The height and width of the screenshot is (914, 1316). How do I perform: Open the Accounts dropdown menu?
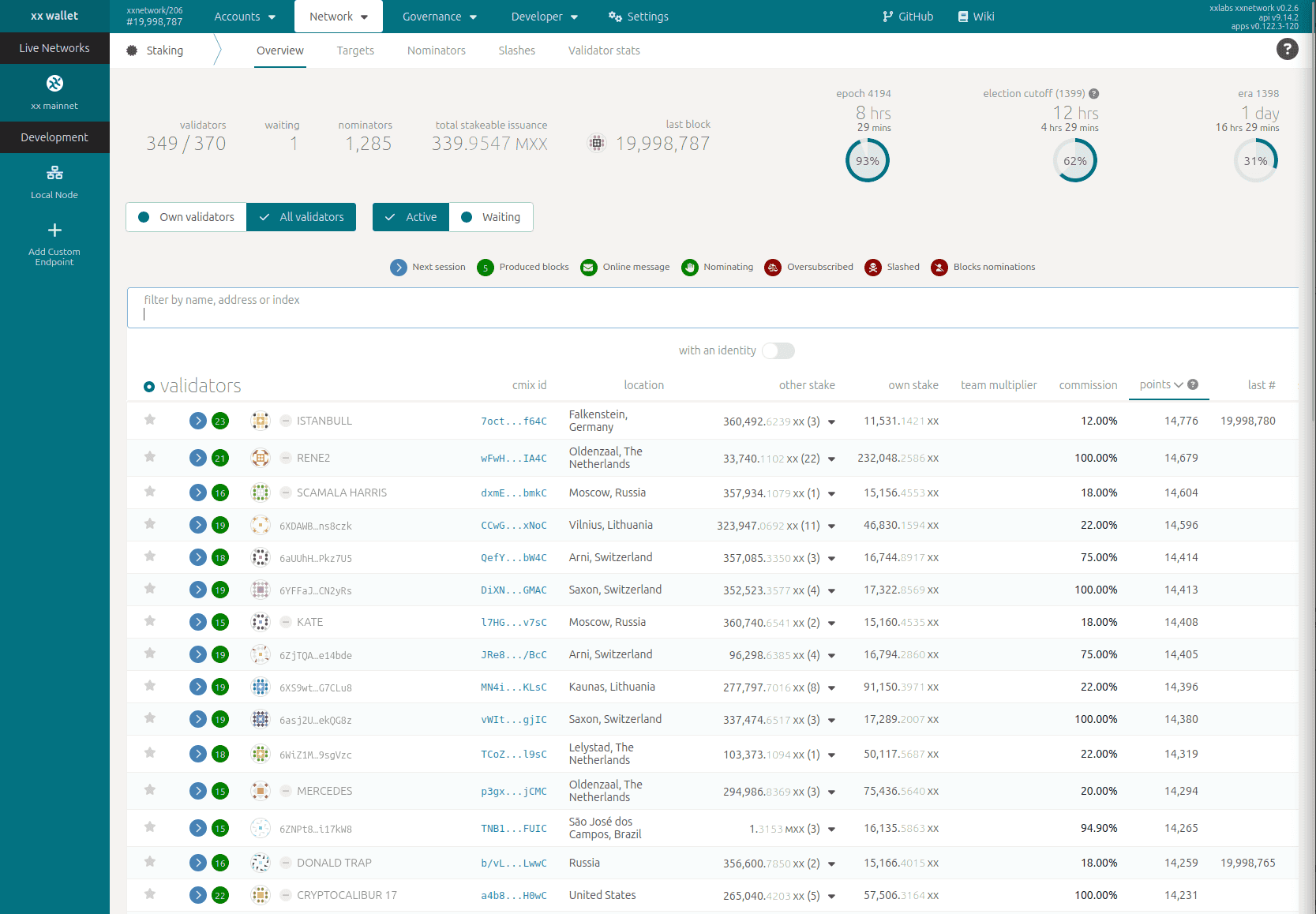point(245,17)
